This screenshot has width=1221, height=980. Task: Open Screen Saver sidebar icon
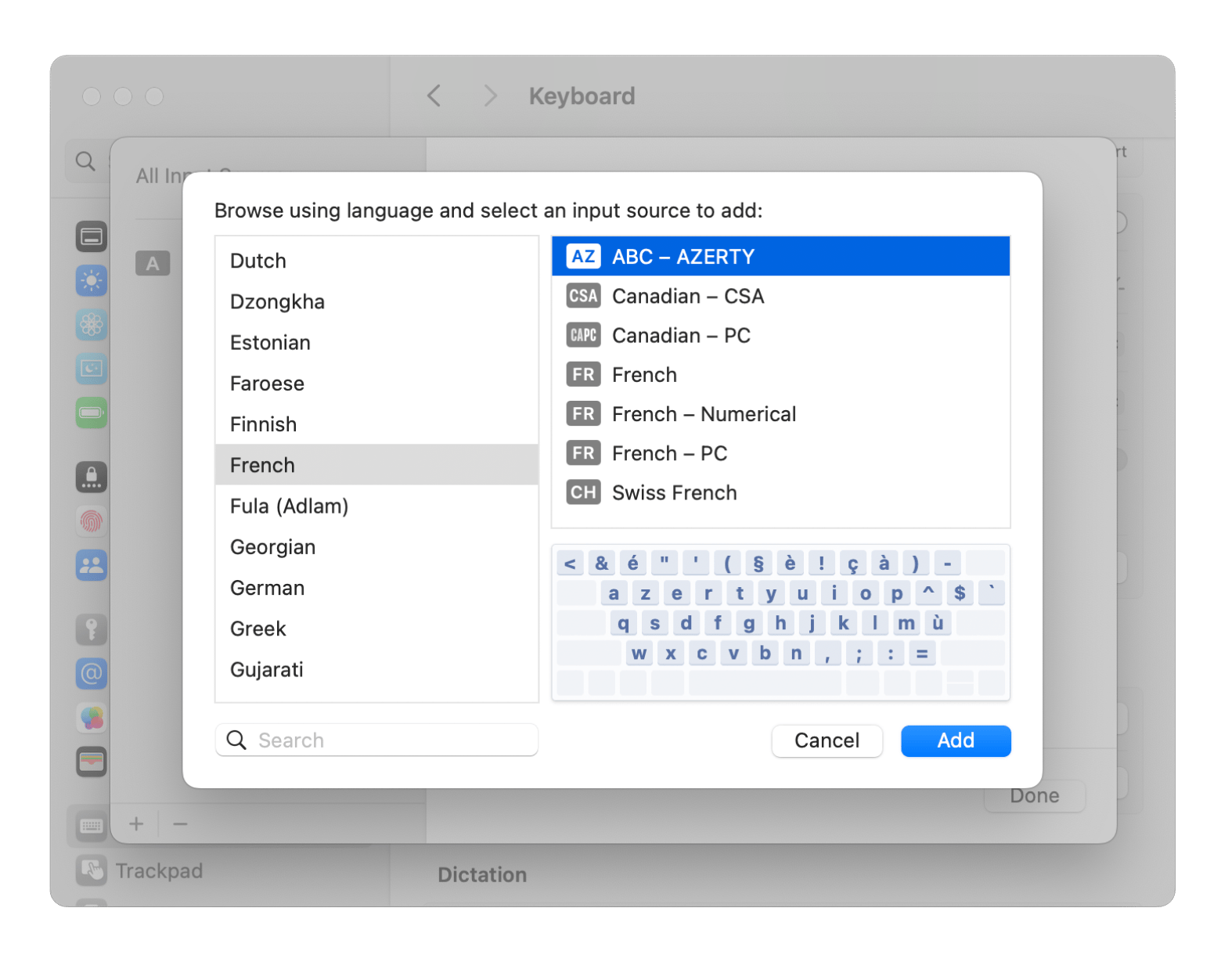click(92, 368)
